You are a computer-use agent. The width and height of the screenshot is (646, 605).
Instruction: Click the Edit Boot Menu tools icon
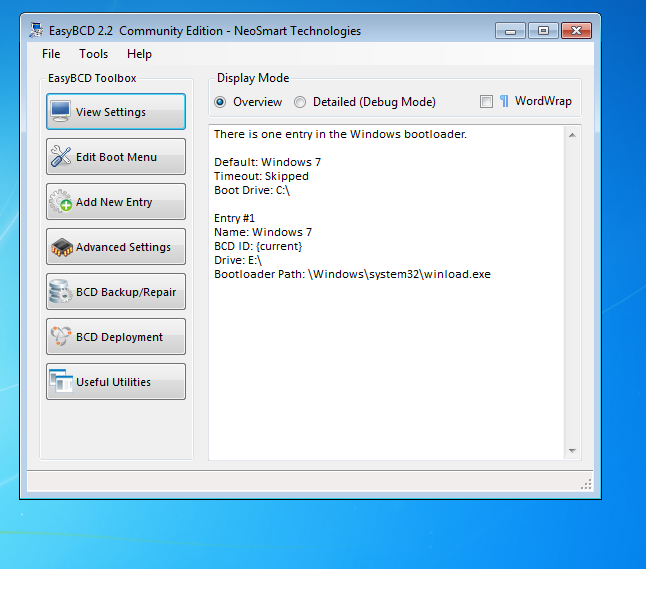[x=61, y=157]
